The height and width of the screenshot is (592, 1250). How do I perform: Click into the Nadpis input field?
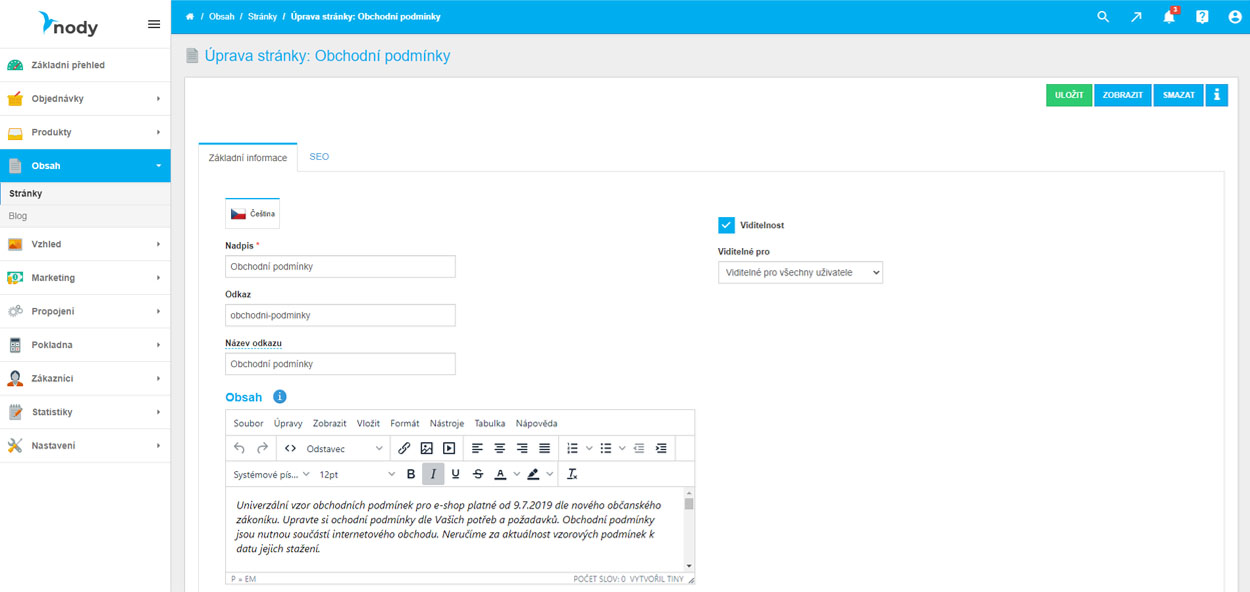[x=340, y=267]
